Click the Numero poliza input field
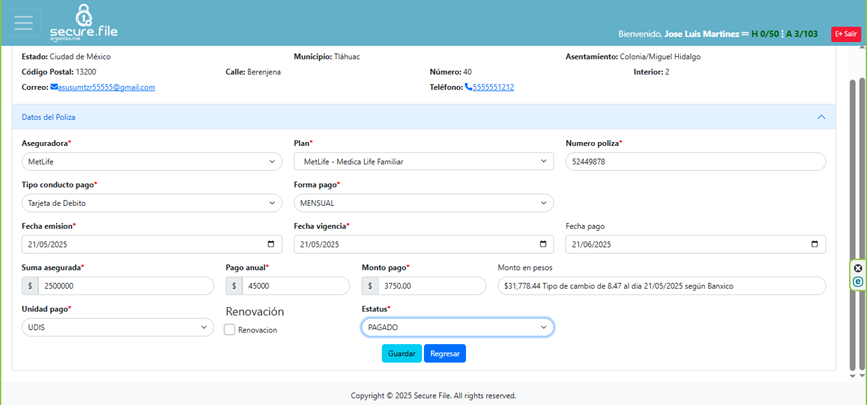This screenshot has width=867, height=405. 695,161
